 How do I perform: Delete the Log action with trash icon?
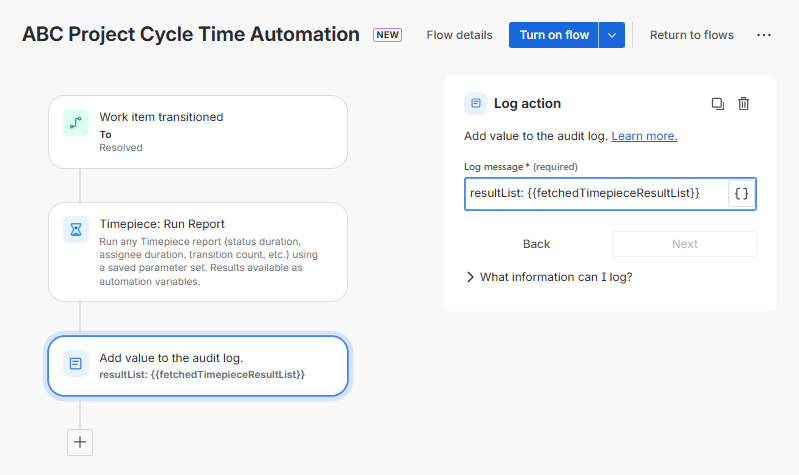pos(743,104)
